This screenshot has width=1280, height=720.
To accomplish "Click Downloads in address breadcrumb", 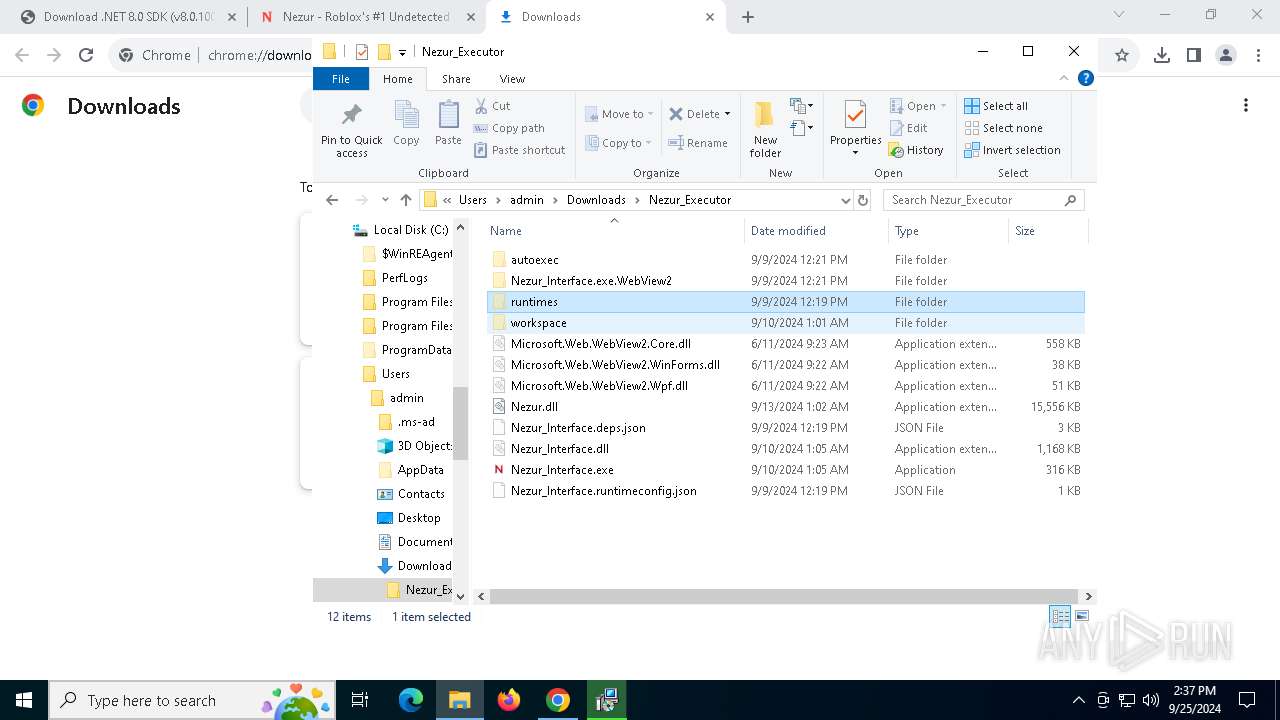I will point(596,200).
